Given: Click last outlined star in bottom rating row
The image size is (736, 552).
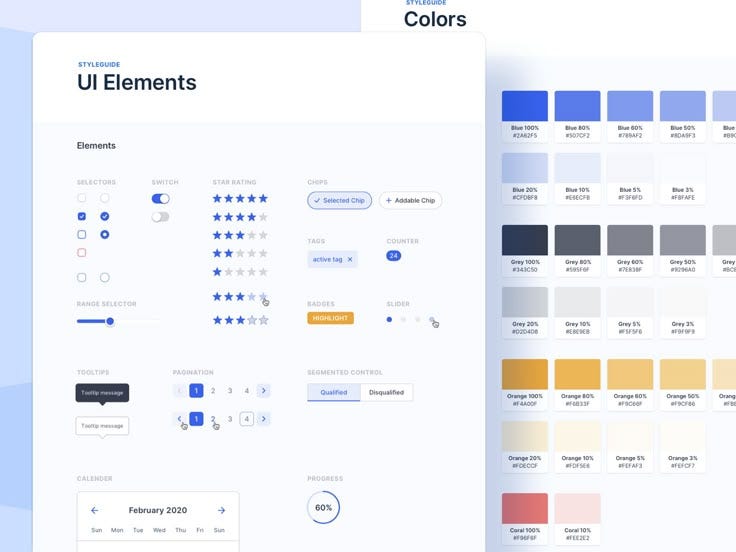Looking at the screenshot, I should click(263, 320).
